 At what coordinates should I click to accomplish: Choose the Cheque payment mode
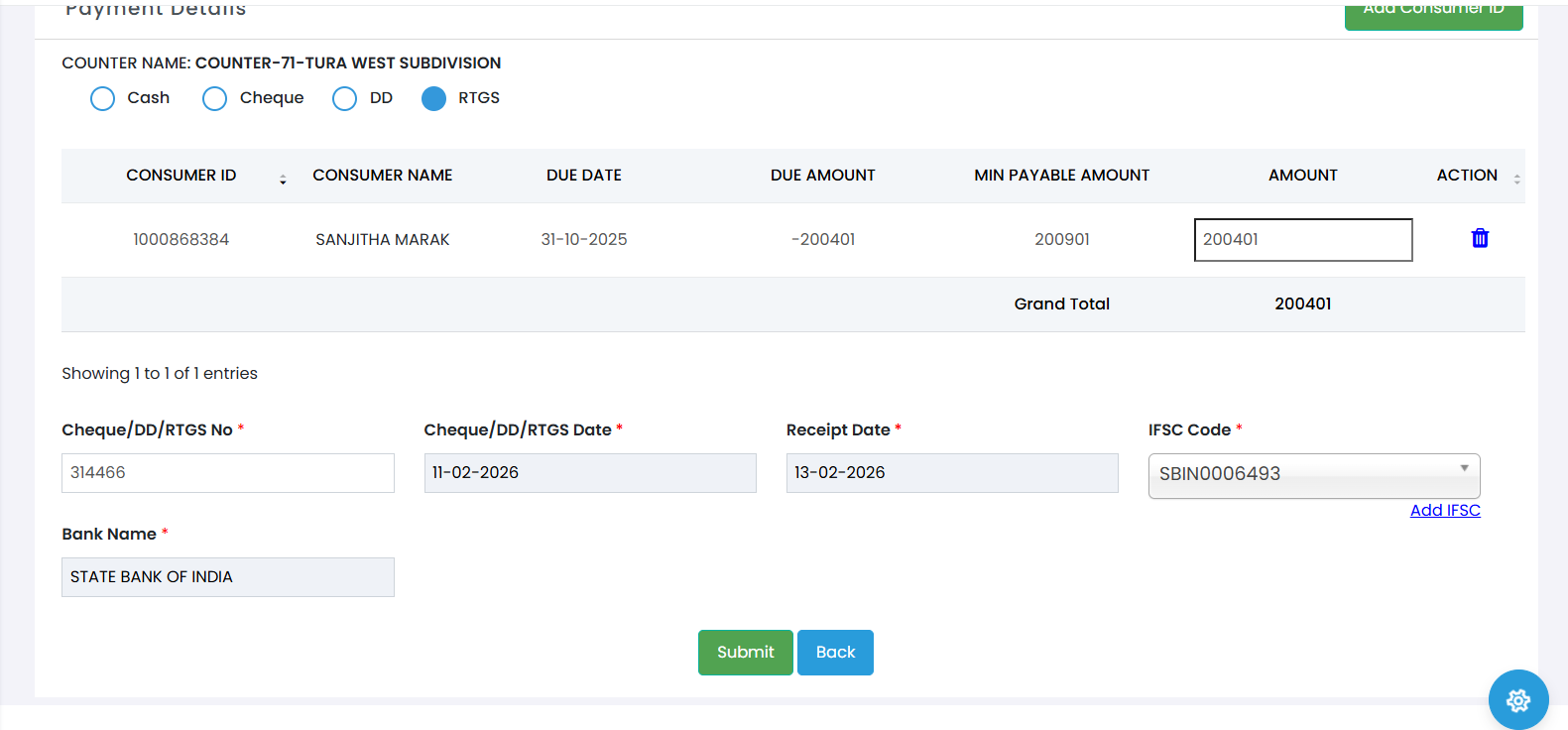coord(215,98)
